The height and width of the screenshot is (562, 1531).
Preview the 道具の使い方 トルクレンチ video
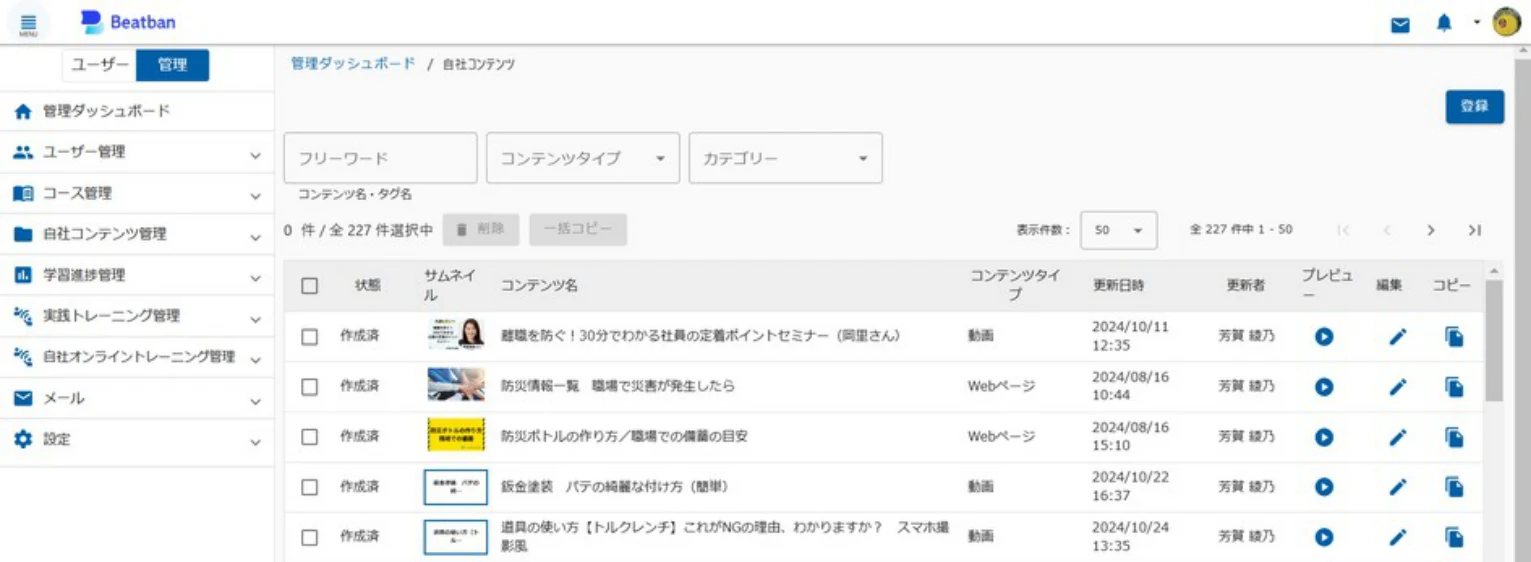point(1324,537)
